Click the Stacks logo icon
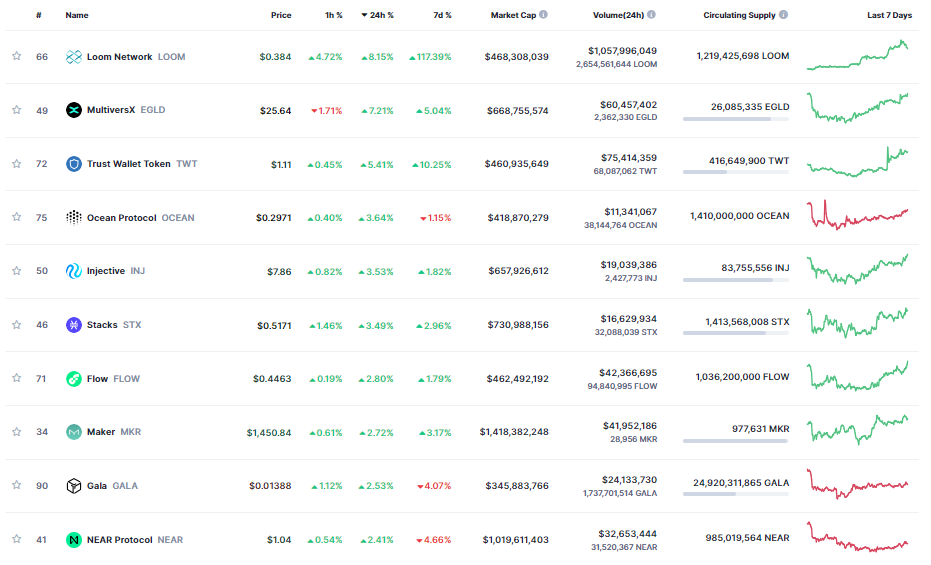The height and width of the screenshot is (565, 931). (x=74, y=325)
